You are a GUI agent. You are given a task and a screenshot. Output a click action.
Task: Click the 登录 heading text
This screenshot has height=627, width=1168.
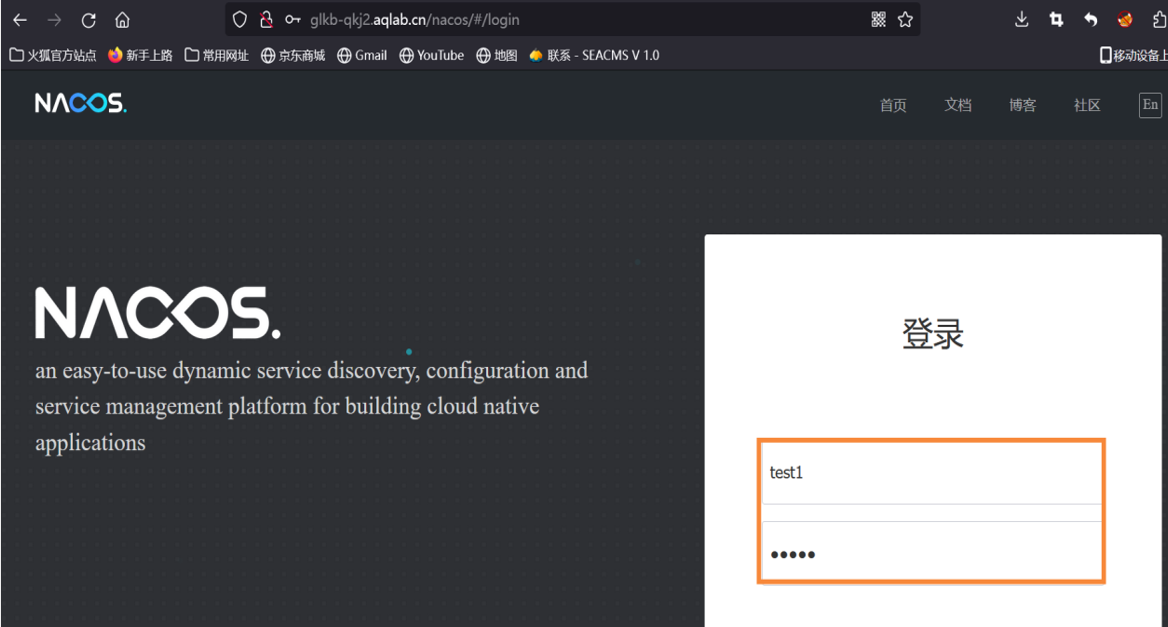(x=933, y=334)
